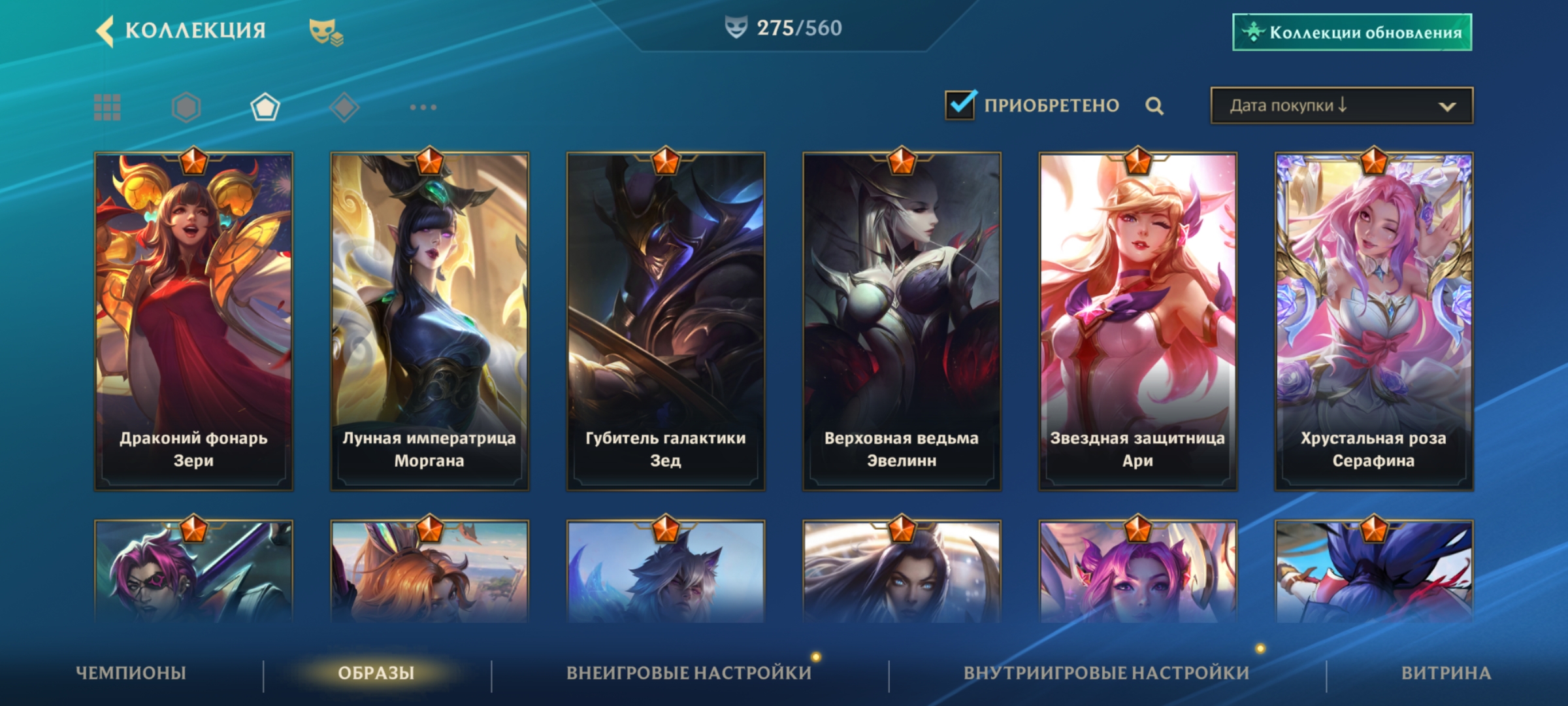Viewport: 1568px width, 706px height.
Task: Open the Витрина tab
Action: (1446, 673)
